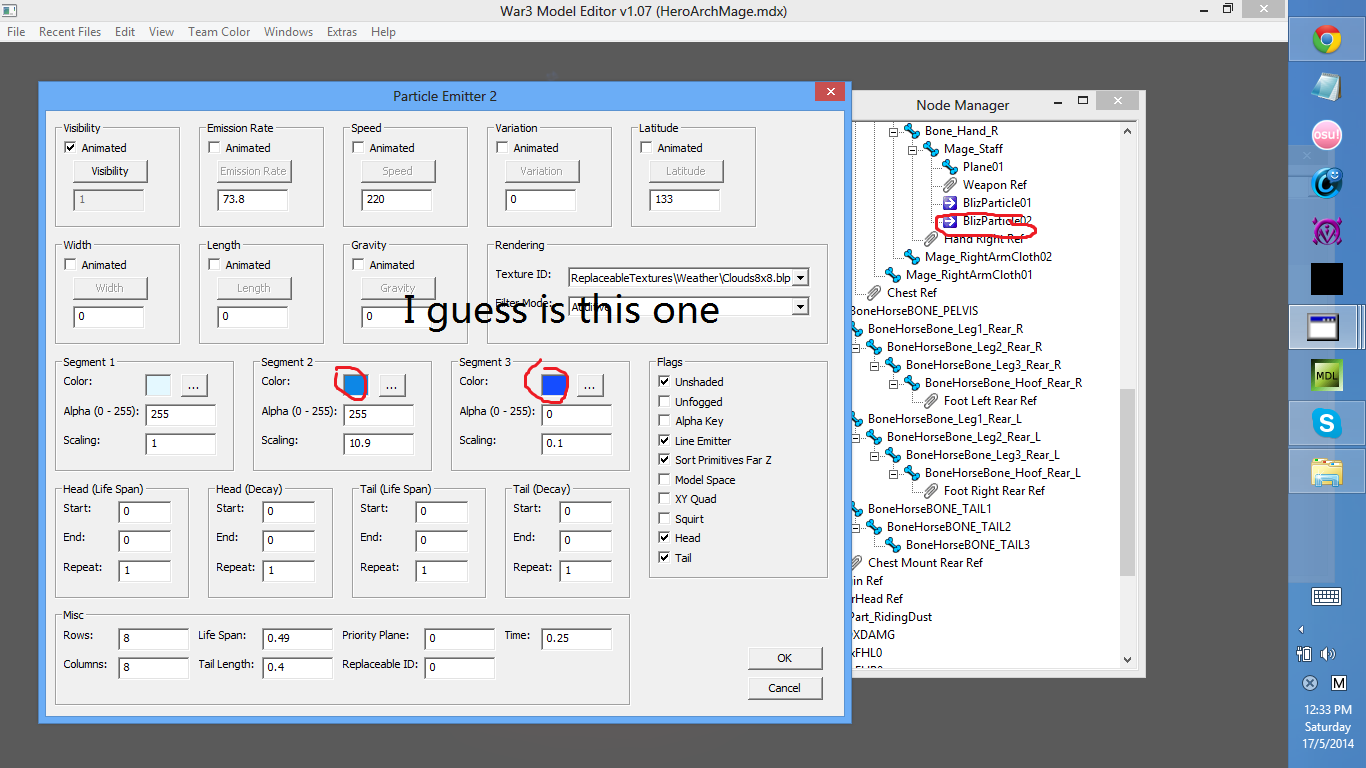The width and height of the screenshot is (1366, 768).
Task: Open the MDL application in the taskbar
Action: tap(1327, 375)
